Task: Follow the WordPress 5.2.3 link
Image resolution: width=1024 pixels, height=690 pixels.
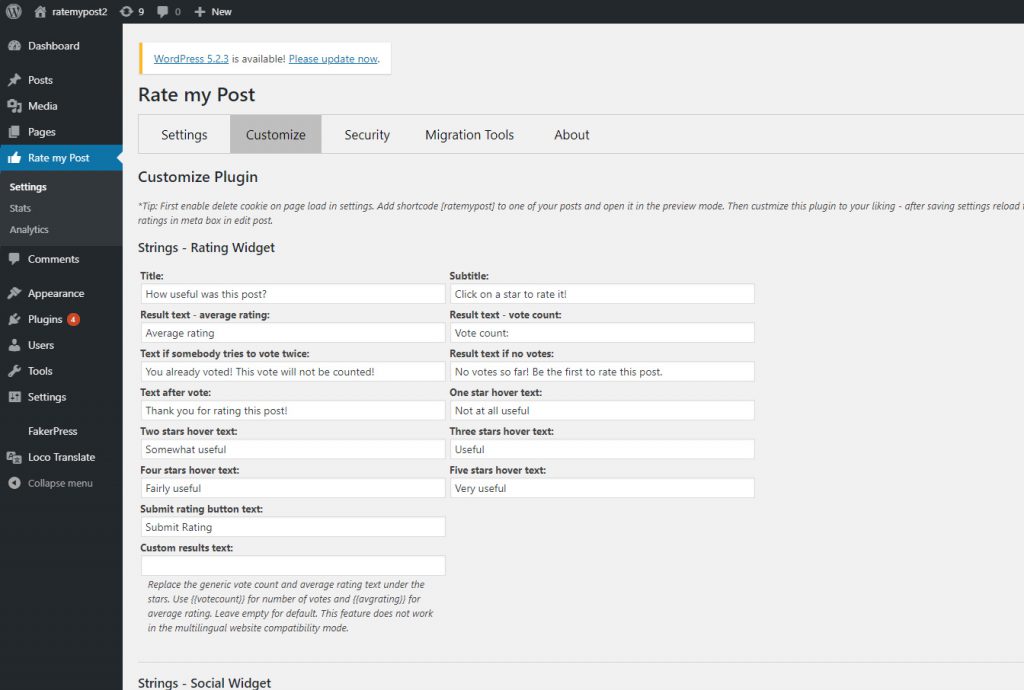Action: point(191,59)
